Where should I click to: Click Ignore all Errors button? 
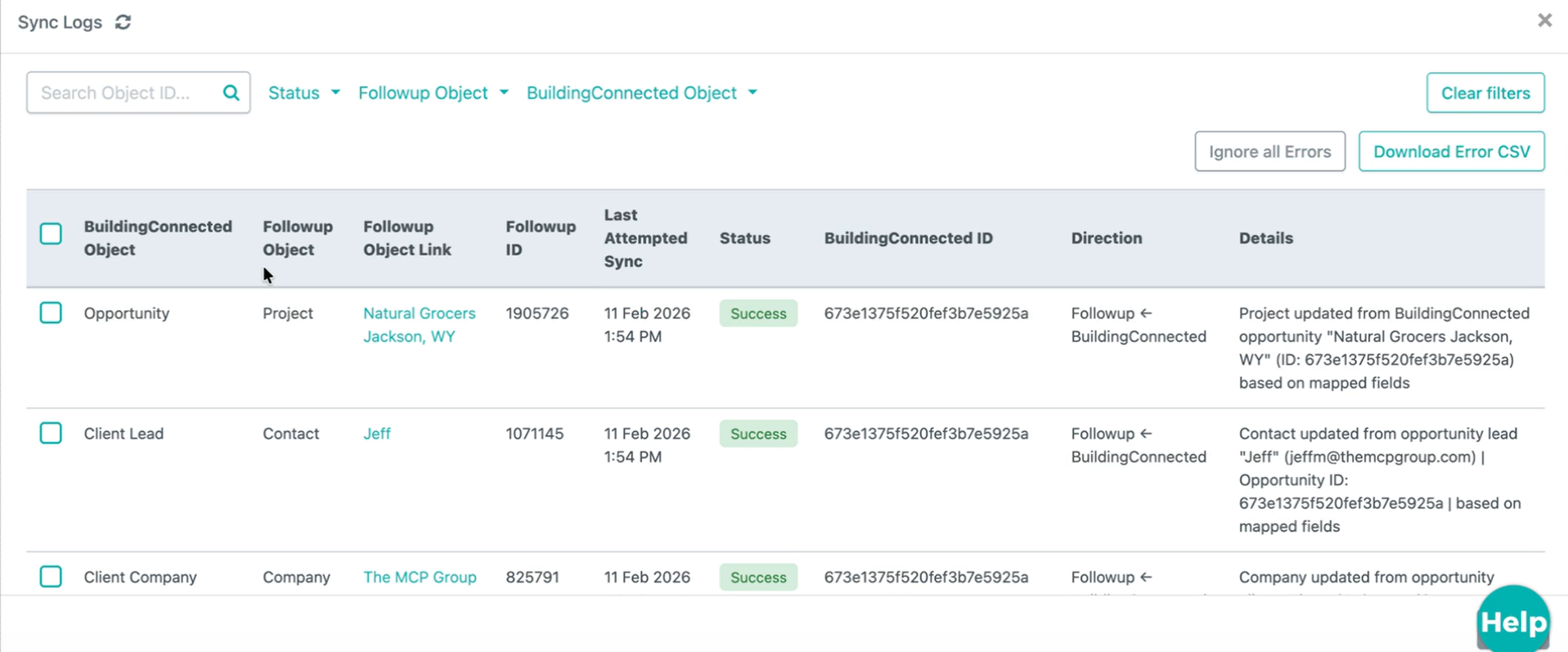coord(1269,151)
